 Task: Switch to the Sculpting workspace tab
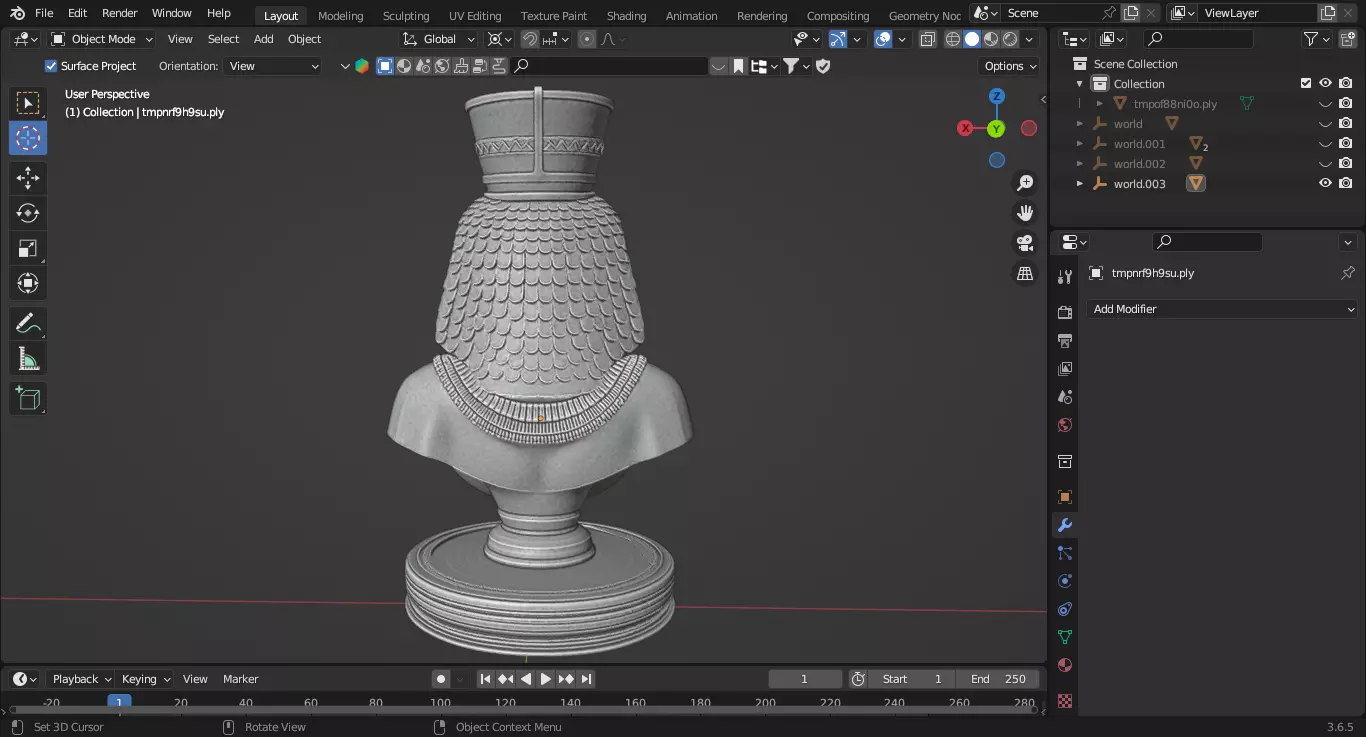click(x=406, y=15)
